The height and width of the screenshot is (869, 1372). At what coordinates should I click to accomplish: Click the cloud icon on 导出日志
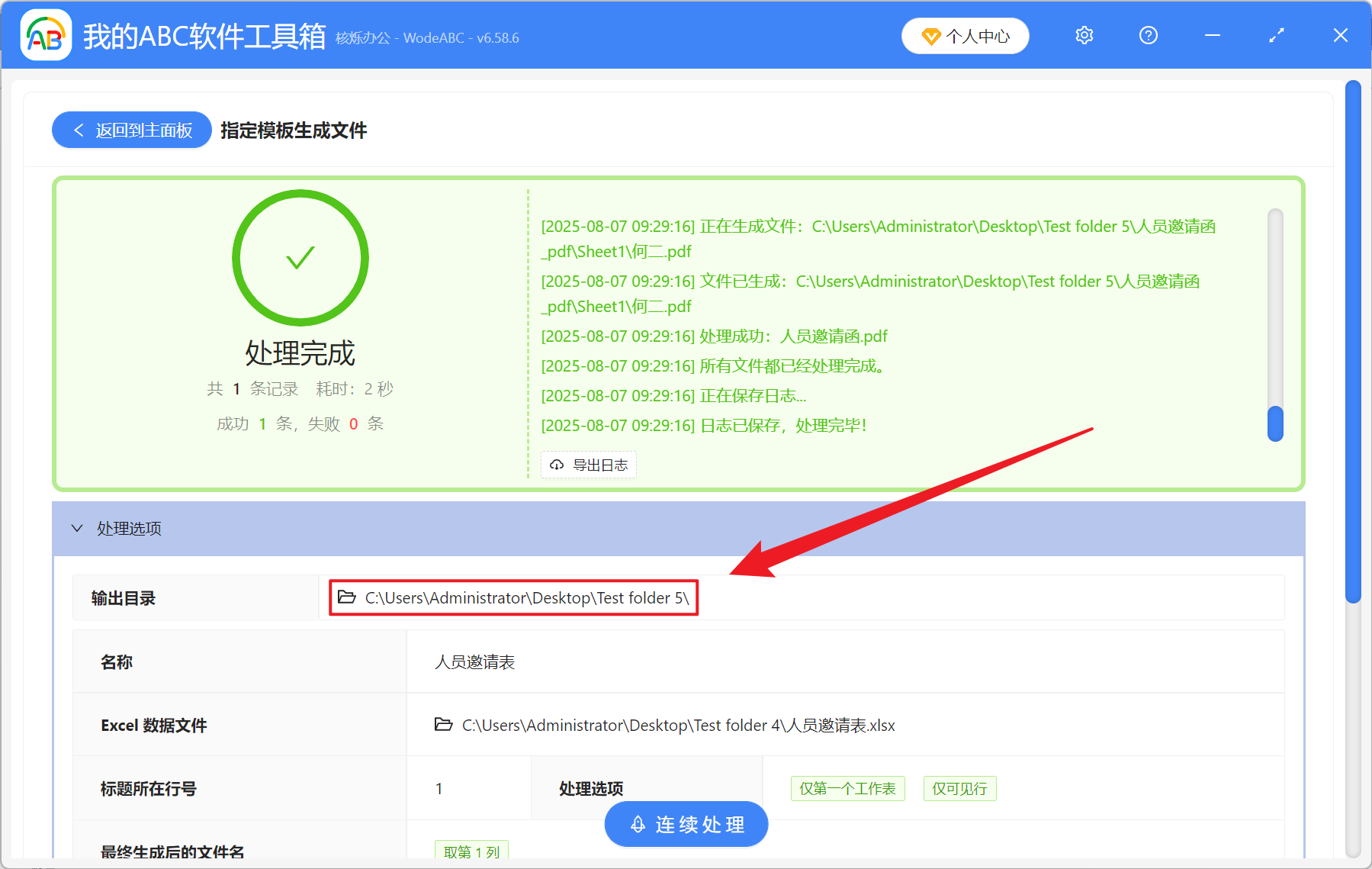point(555,465)
